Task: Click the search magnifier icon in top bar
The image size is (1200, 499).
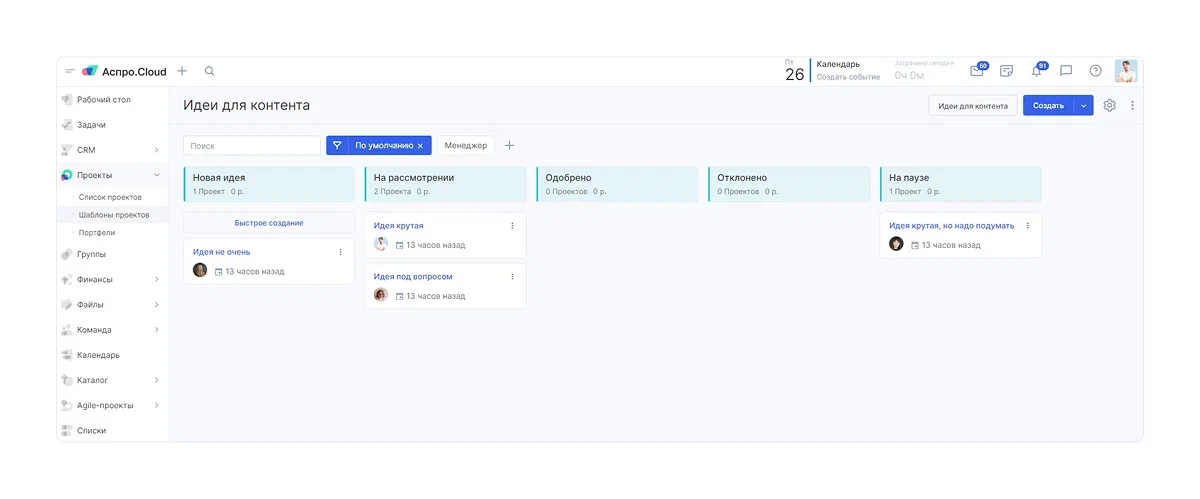Action: click(209, 71)
